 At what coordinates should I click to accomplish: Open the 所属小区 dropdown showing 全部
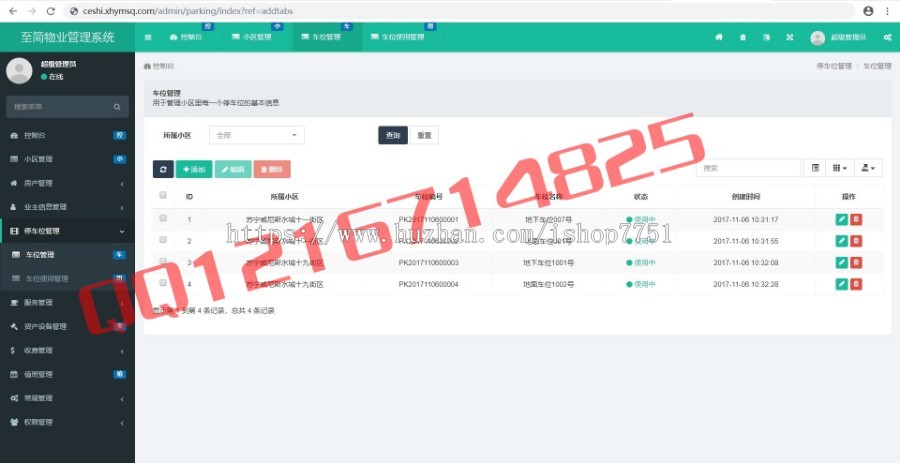click(x=257, y=135)
